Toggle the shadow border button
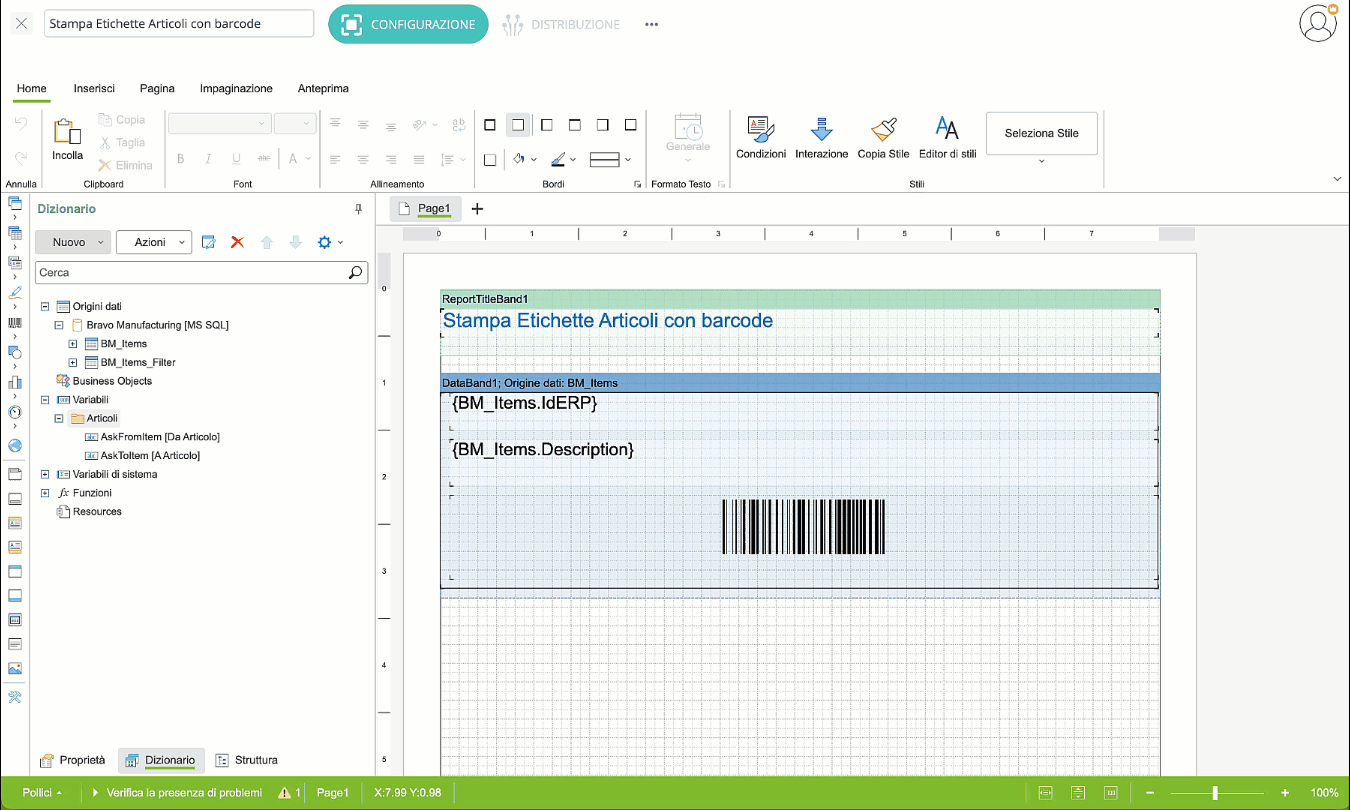 (490, 159)
